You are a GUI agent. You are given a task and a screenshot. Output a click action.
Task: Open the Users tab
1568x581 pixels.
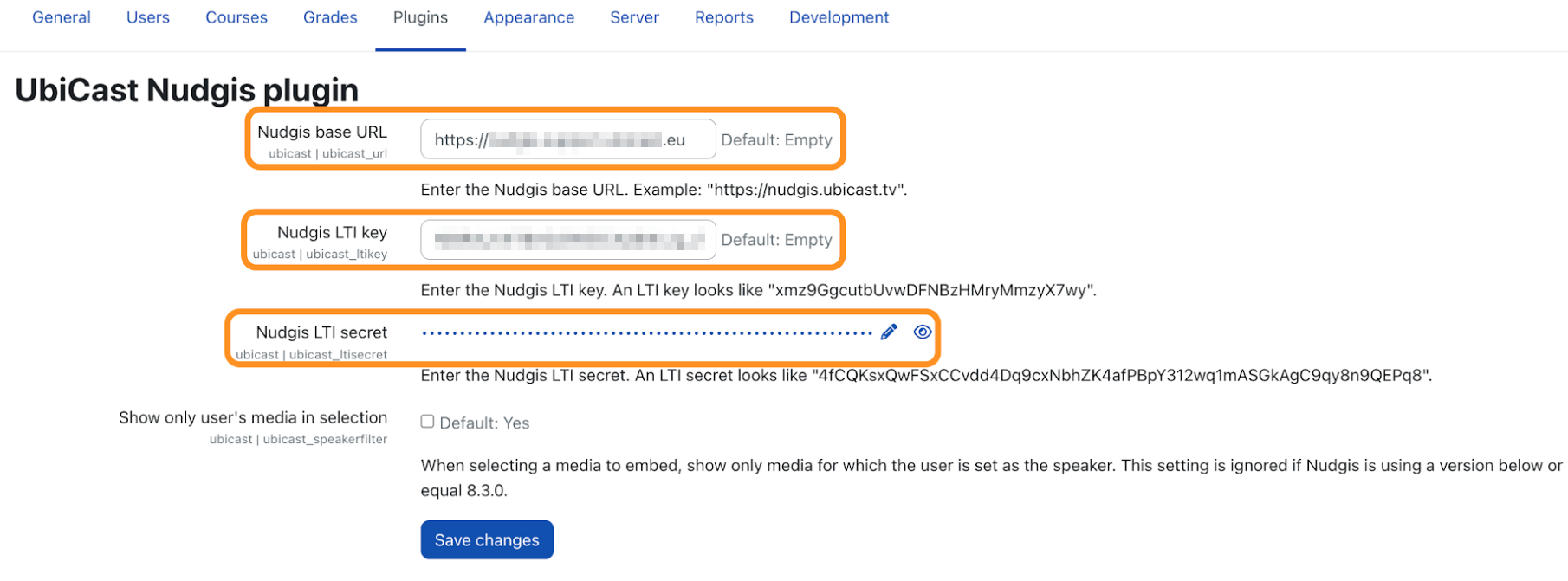tap(148, 17)
